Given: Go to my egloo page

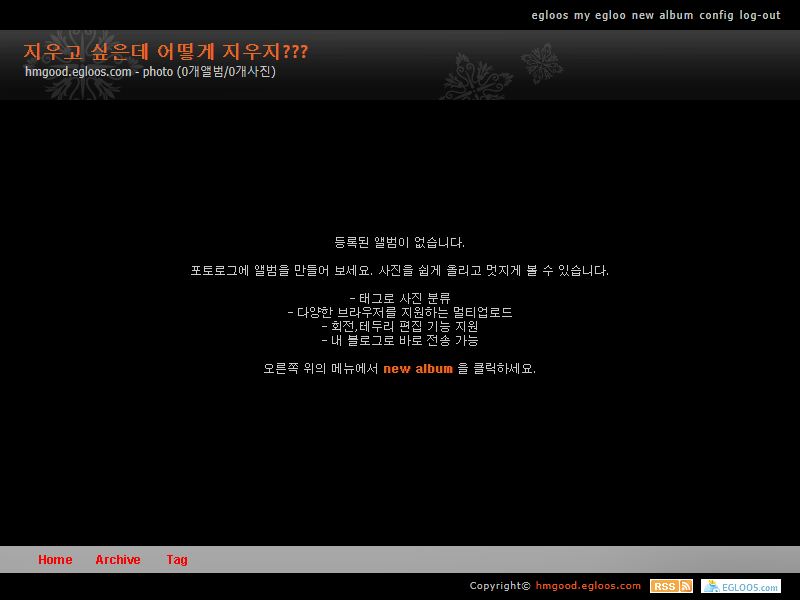Looking at the screenshot, I should [599, 15].
